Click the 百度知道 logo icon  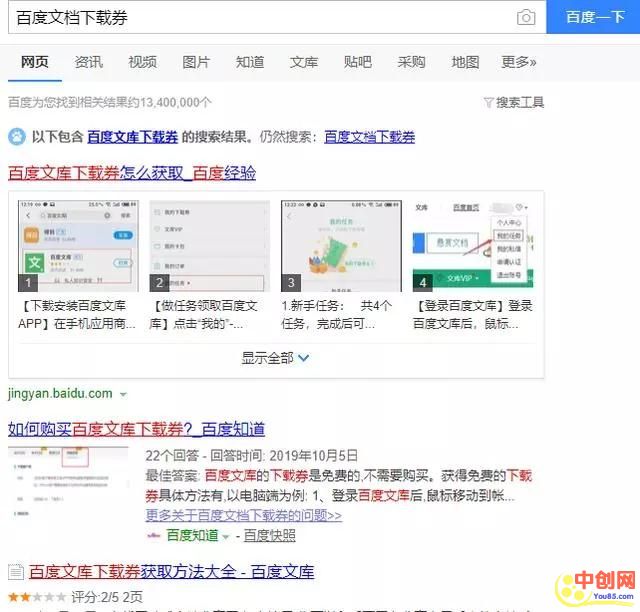(155, 535)
